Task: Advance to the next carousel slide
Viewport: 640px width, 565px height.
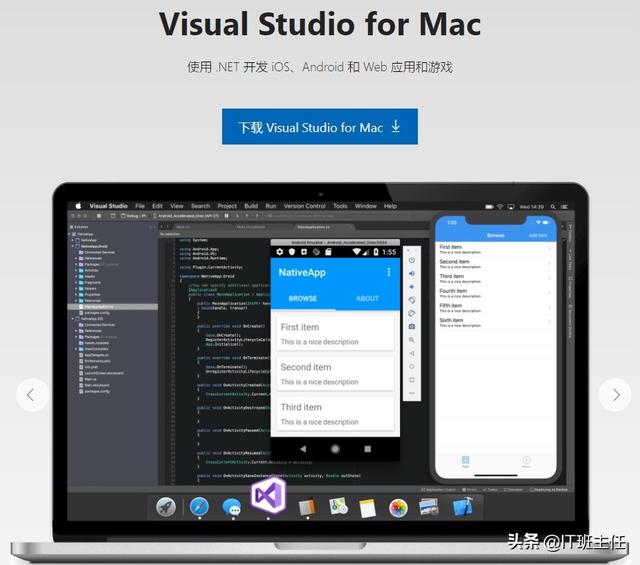Action: point(615,395)
